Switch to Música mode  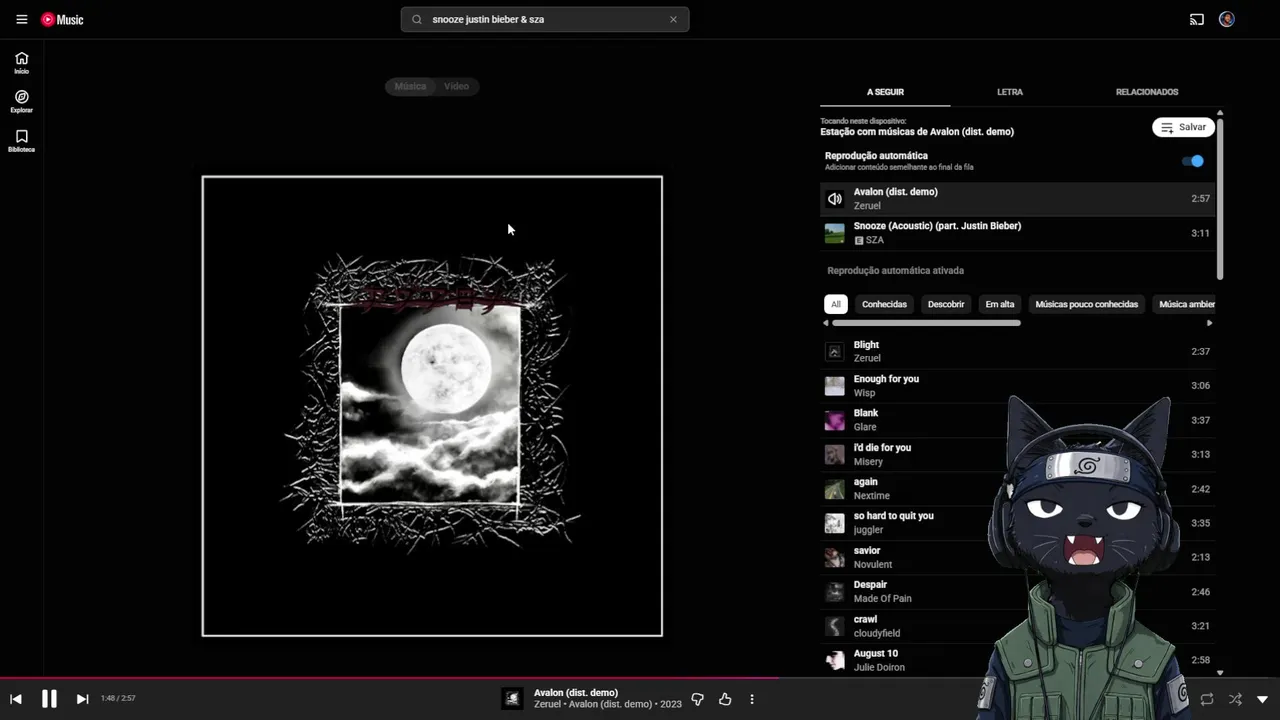click(410, 86)
